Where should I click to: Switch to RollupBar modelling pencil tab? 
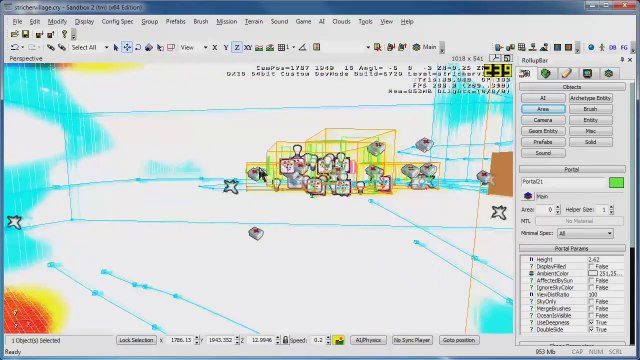coord(567,73)
